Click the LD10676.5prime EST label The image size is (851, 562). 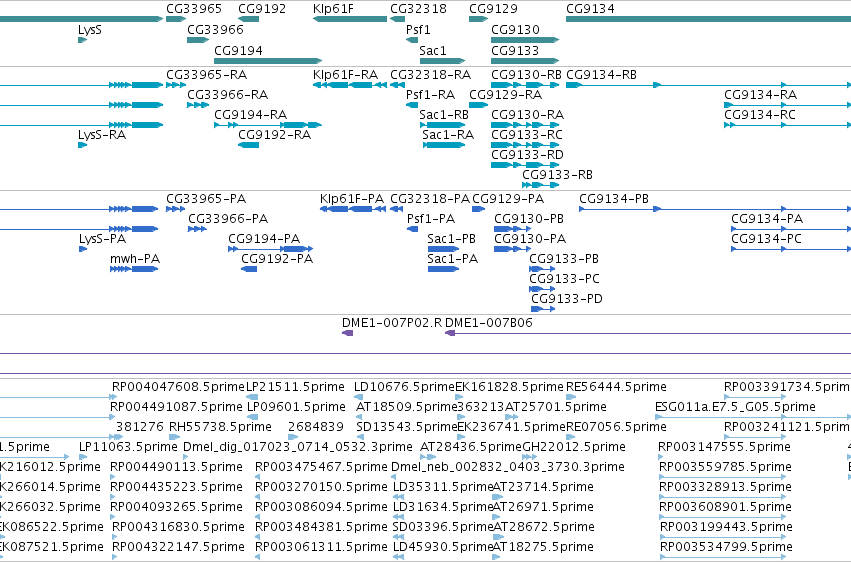coord(404,387)
